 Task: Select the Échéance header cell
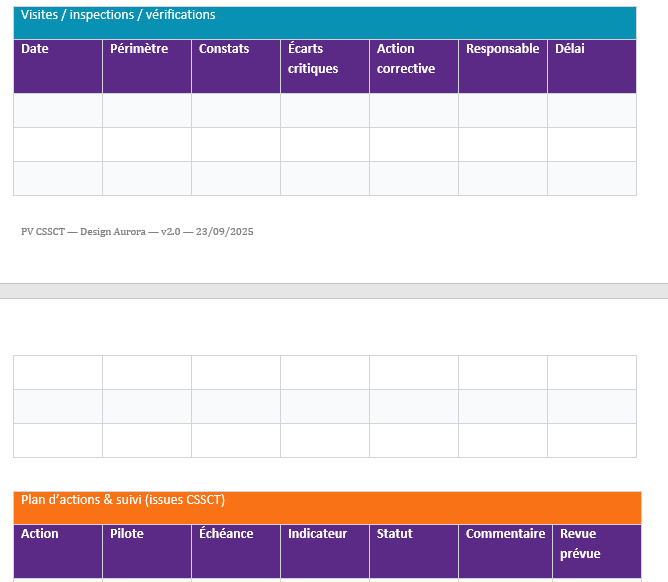pyautogui.click(x=235, y=551)
